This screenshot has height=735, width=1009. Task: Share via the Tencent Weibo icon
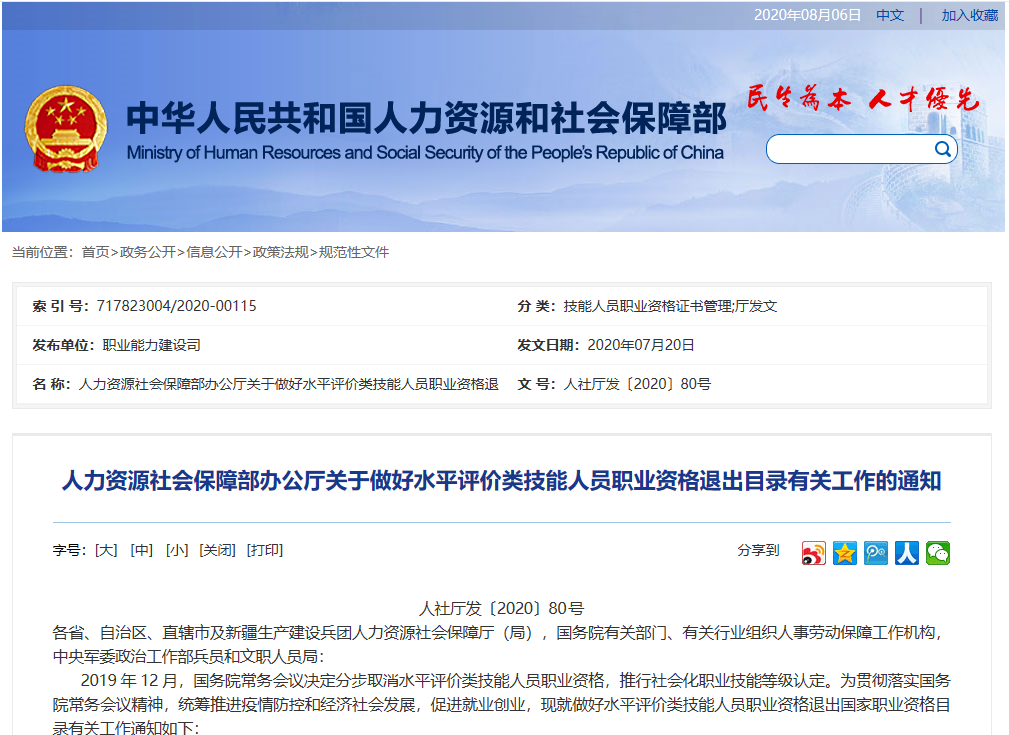pyautogui.click(x=876, y=553)
